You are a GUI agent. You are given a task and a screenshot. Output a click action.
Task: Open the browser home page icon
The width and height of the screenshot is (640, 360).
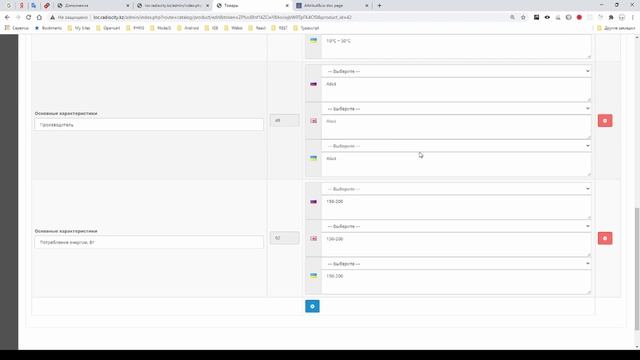click(39, 17)
